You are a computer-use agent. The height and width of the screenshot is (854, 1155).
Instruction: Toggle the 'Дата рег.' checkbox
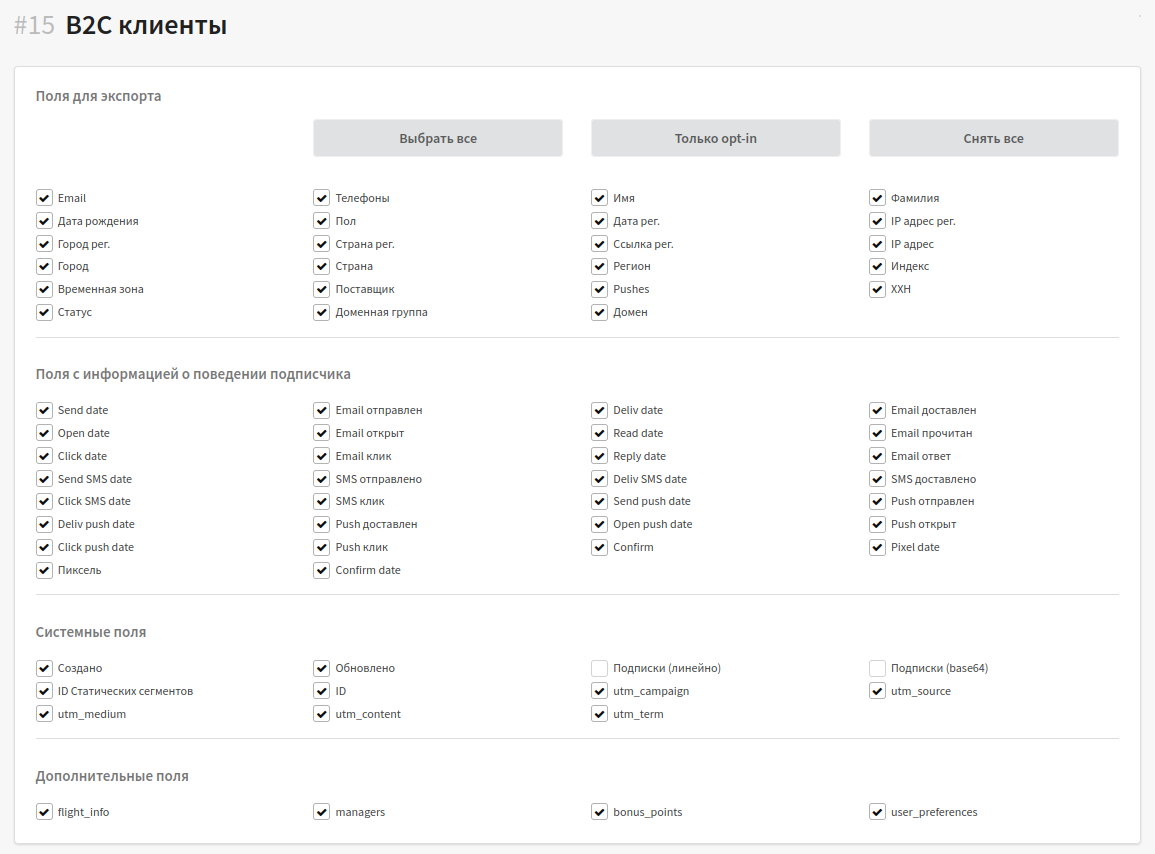click(599, 221)
